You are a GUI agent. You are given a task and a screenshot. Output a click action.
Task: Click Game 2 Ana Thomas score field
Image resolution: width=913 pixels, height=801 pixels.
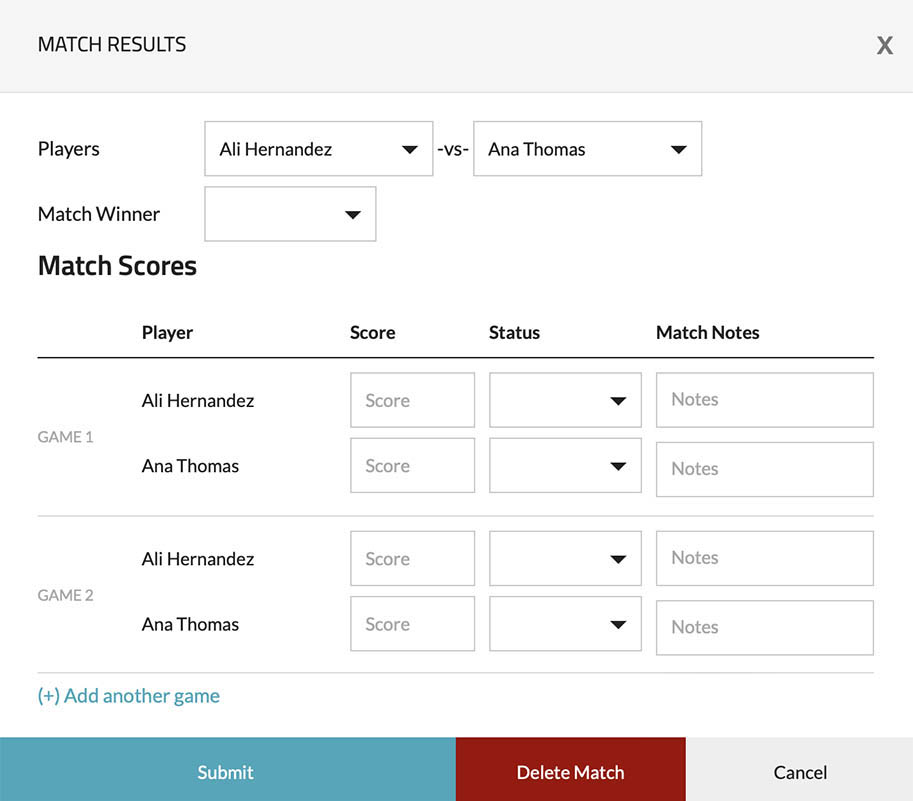[x=412, y=625]
